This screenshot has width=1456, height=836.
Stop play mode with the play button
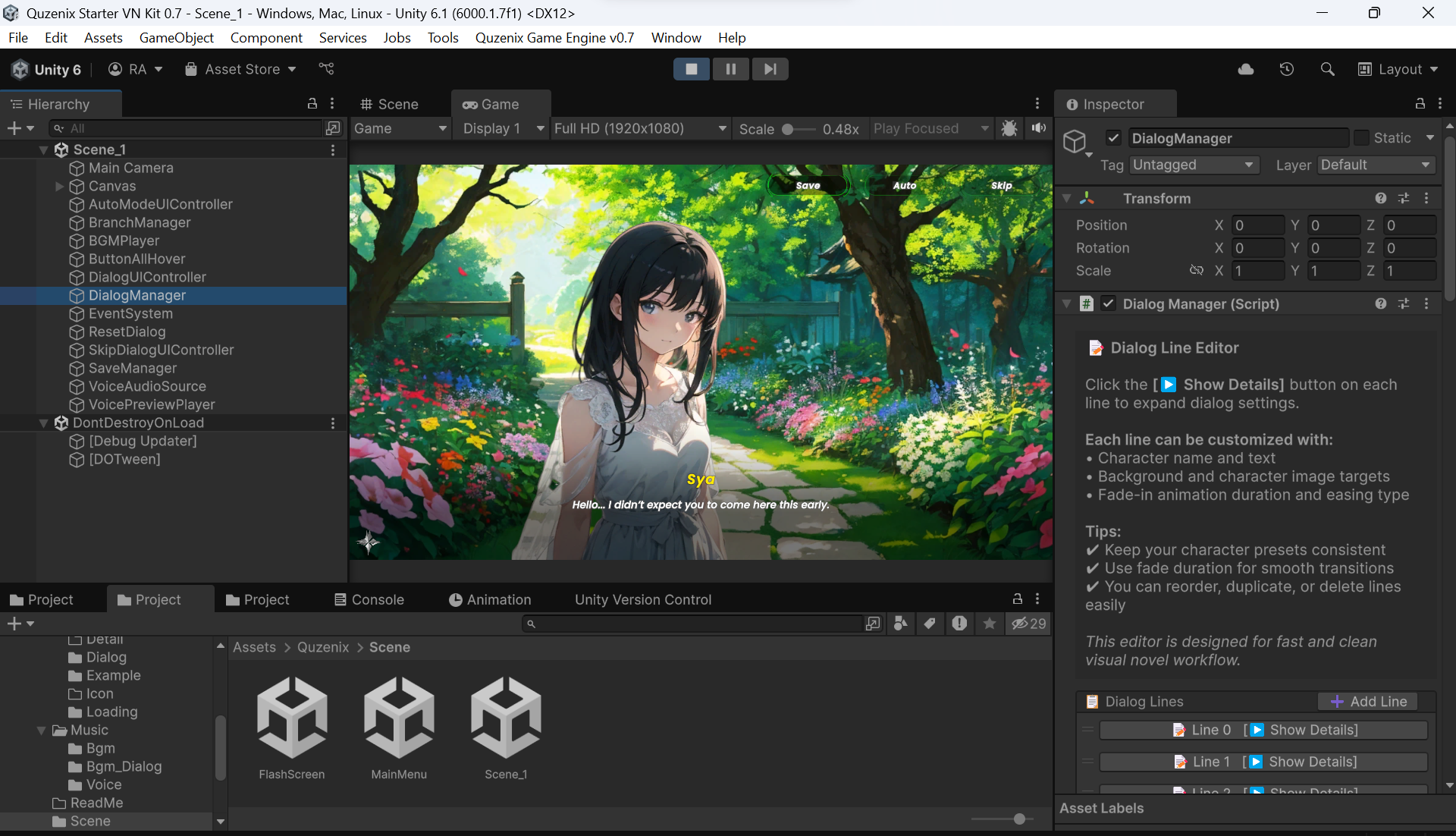tap(691, 69)
